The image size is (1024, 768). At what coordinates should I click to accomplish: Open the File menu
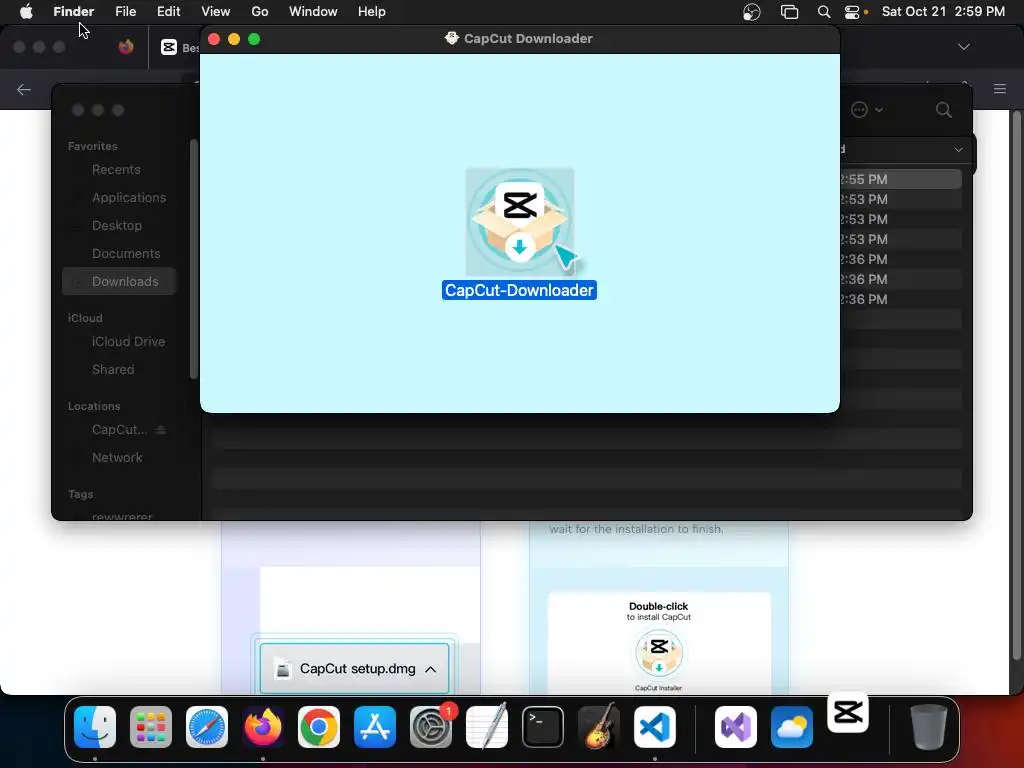[125, 12]
